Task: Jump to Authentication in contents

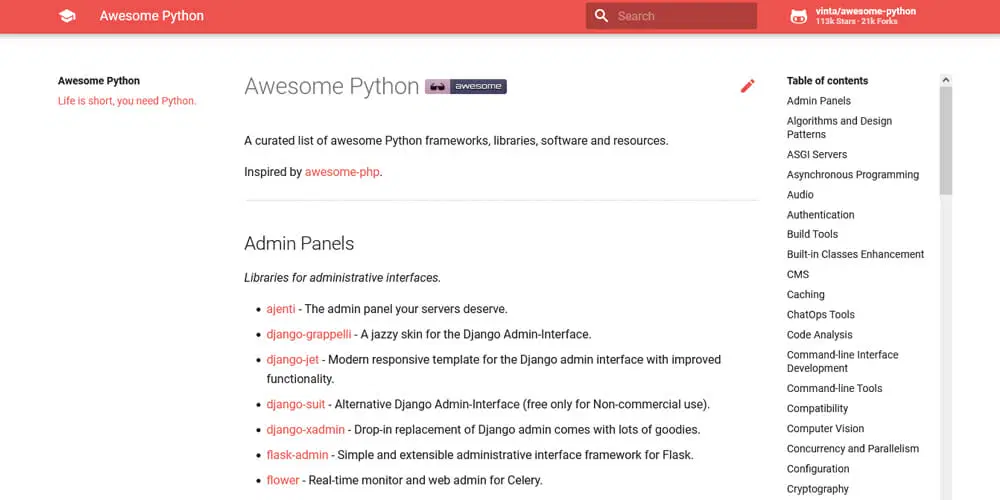Action: click(x=820, y=215)
